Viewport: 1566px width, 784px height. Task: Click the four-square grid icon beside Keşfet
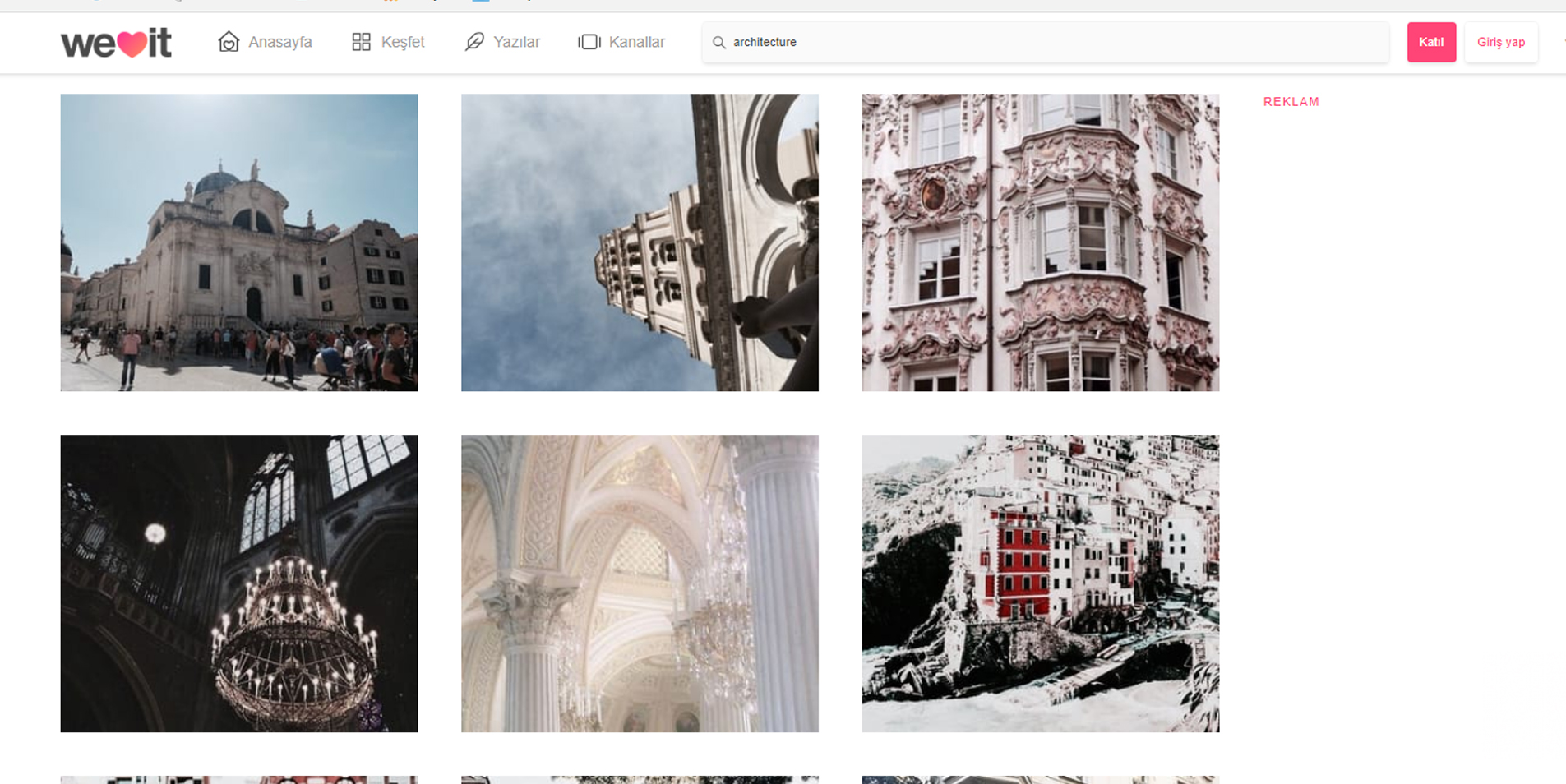pyautogui.click(x=361, y=42)
